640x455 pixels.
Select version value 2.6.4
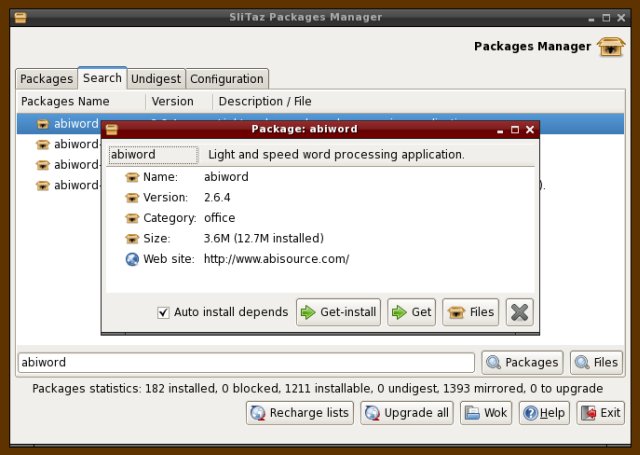[x=217, y=198]
